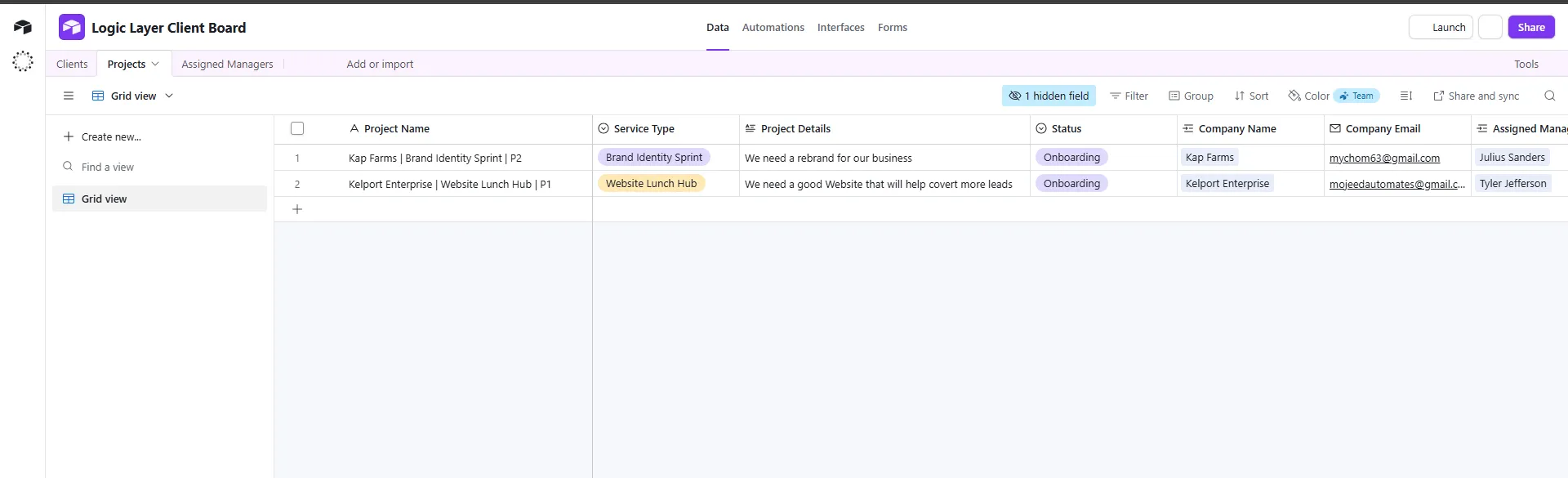Open the mojeedautomates@gmail email link
This screenshot has width=1568, height=478.
[x=1396, y=184]
